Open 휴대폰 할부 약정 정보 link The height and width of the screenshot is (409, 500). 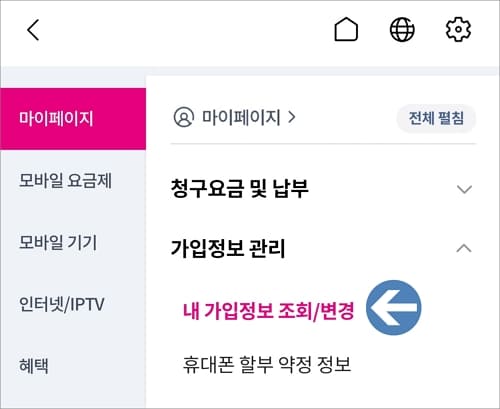(267, 364)
